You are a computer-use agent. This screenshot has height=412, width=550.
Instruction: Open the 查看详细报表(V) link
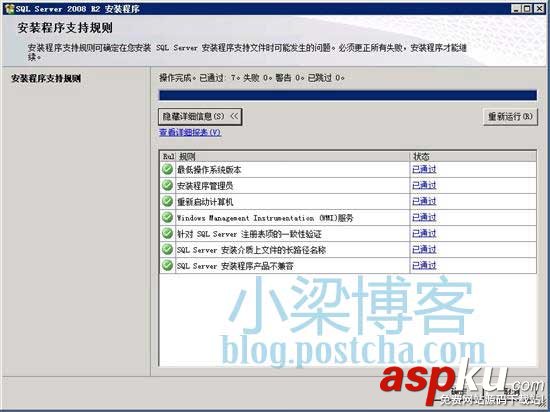(190, 133)
